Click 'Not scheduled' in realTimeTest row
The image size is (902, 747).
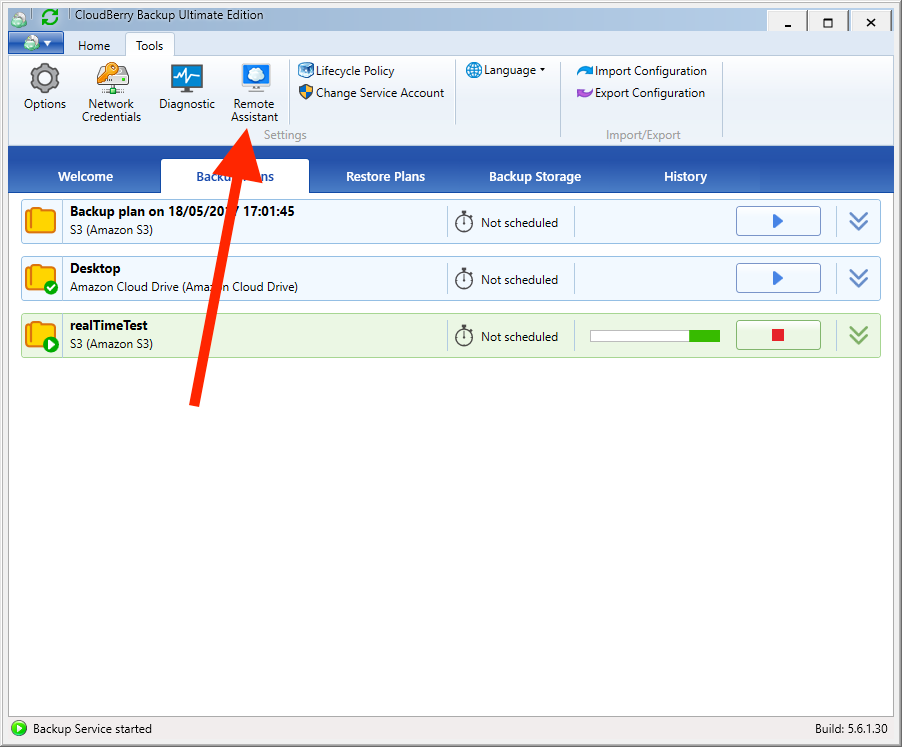pyautogui.click(x=519, y=336)
